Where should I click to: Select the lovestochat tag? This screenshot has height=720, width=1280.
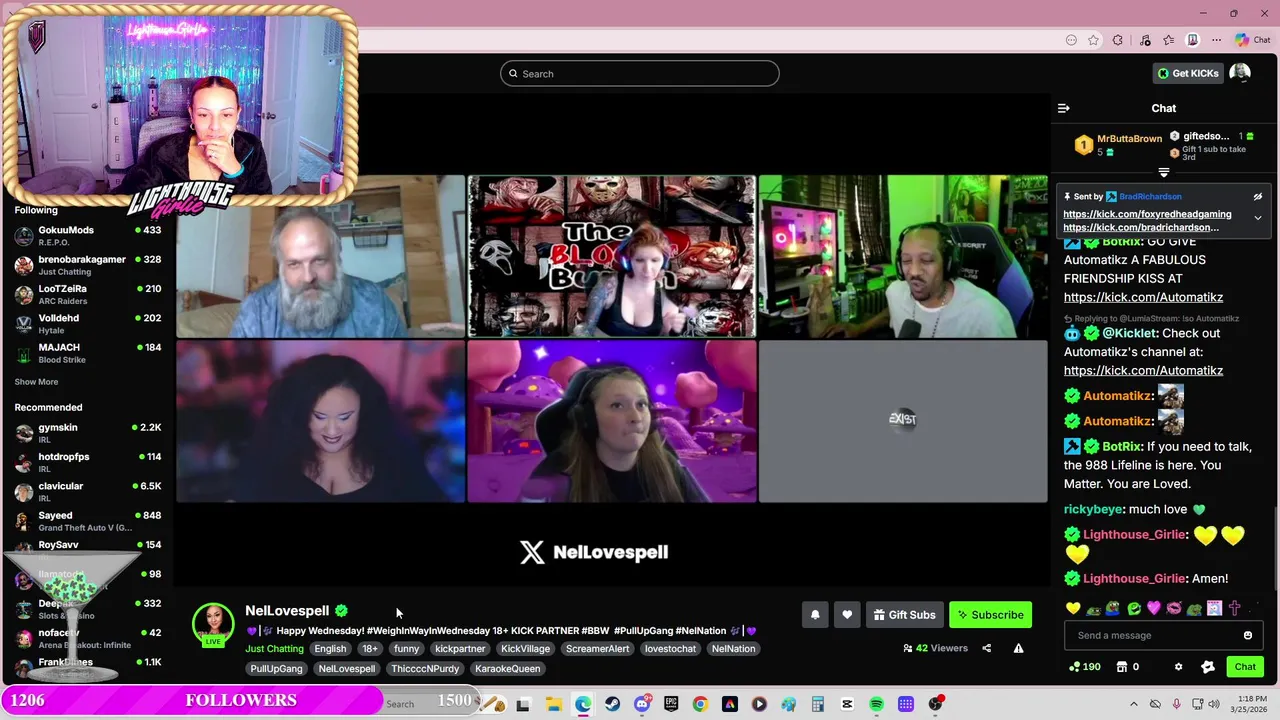pos(670,649)
